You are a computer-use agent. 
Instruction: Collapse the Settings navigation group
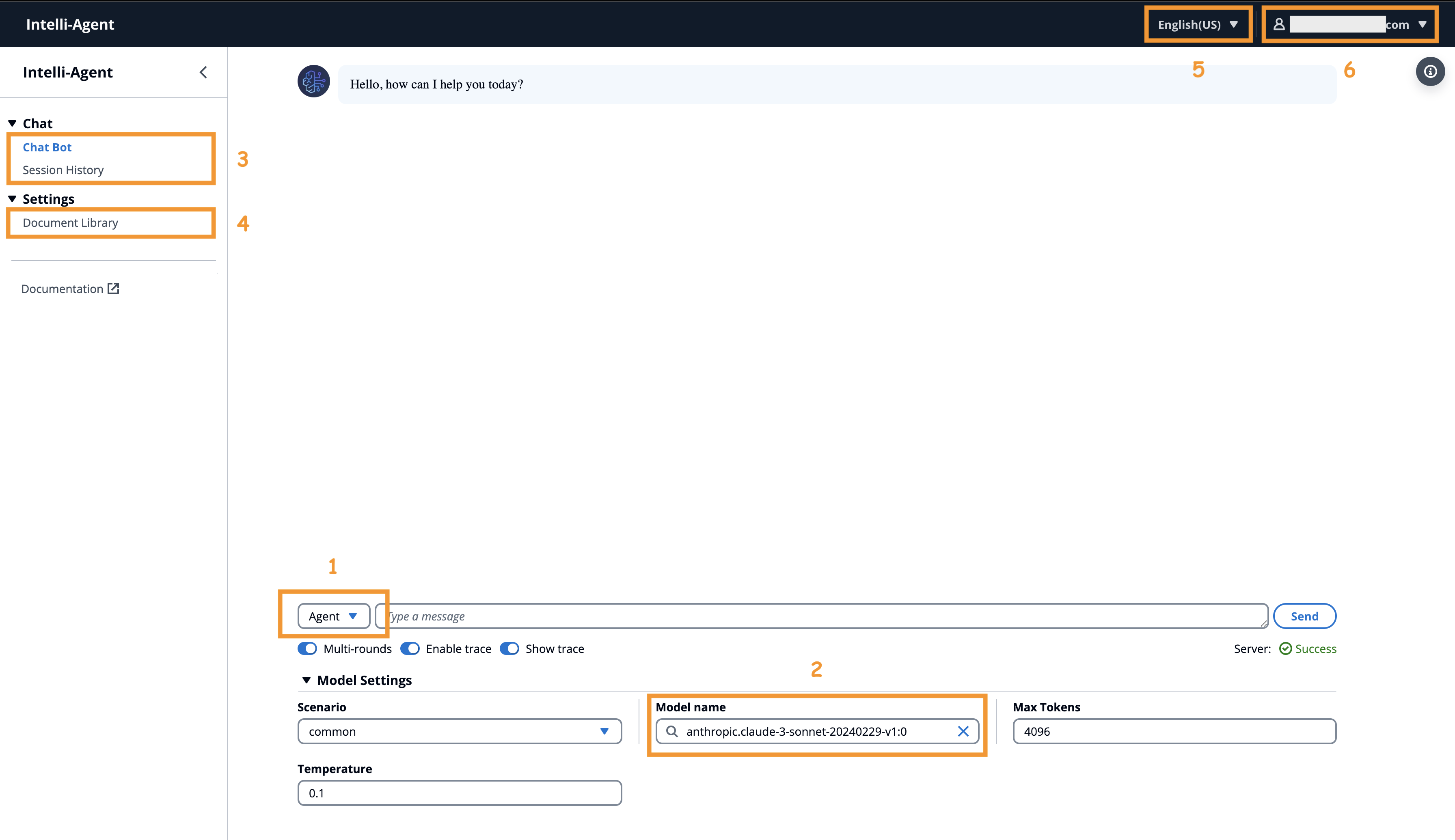(12, 199)
